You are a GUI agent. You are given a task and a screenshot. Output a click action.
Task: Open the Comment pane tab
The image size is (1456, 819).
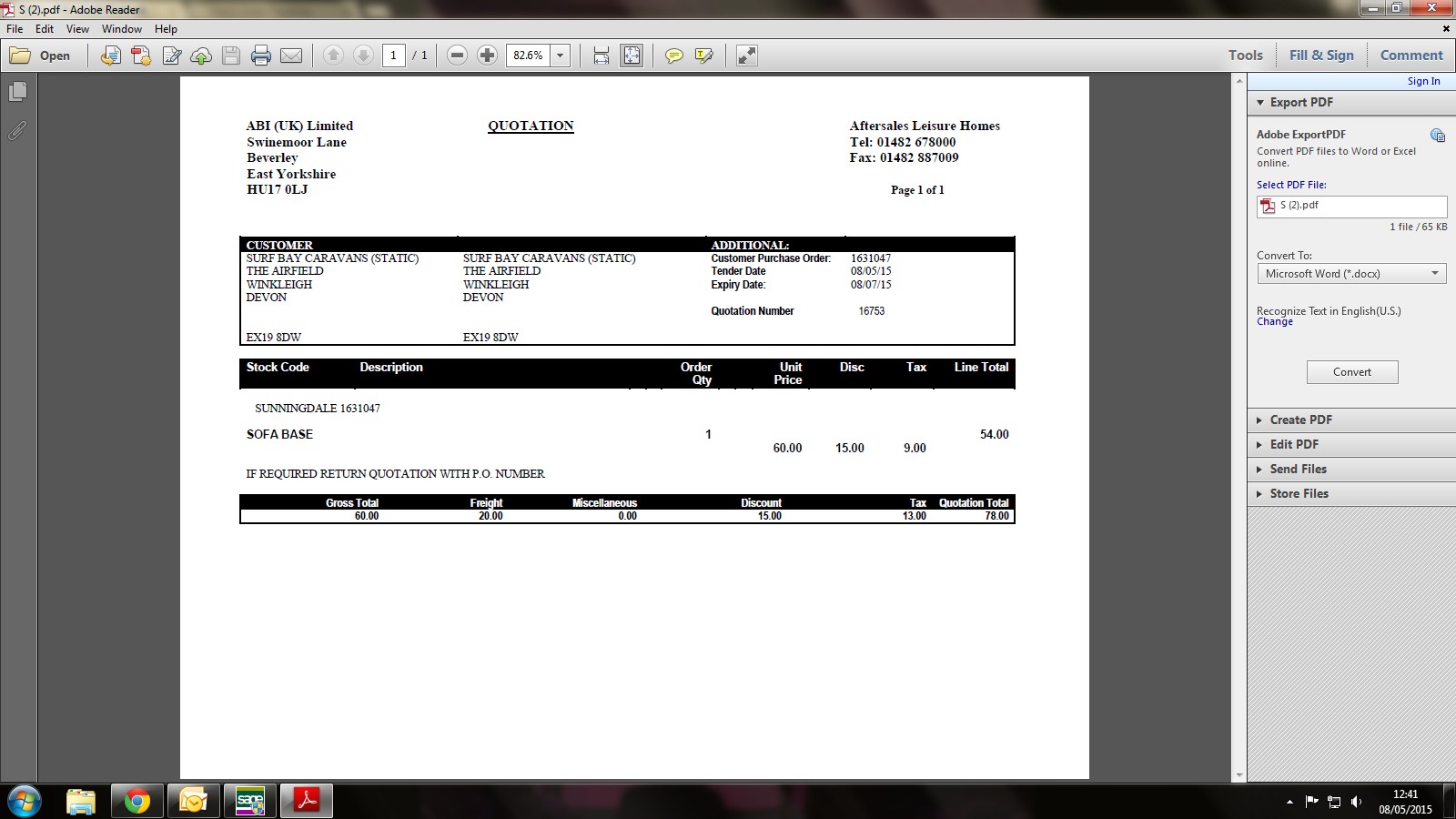point(1411,56)
